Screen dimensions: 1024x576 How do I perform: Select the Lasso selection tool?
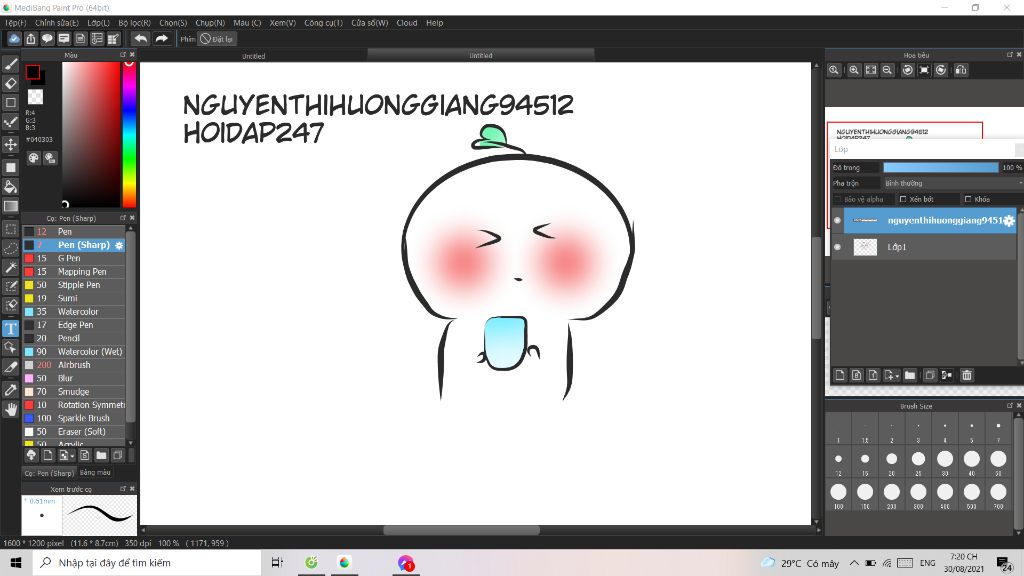(10, 248)
